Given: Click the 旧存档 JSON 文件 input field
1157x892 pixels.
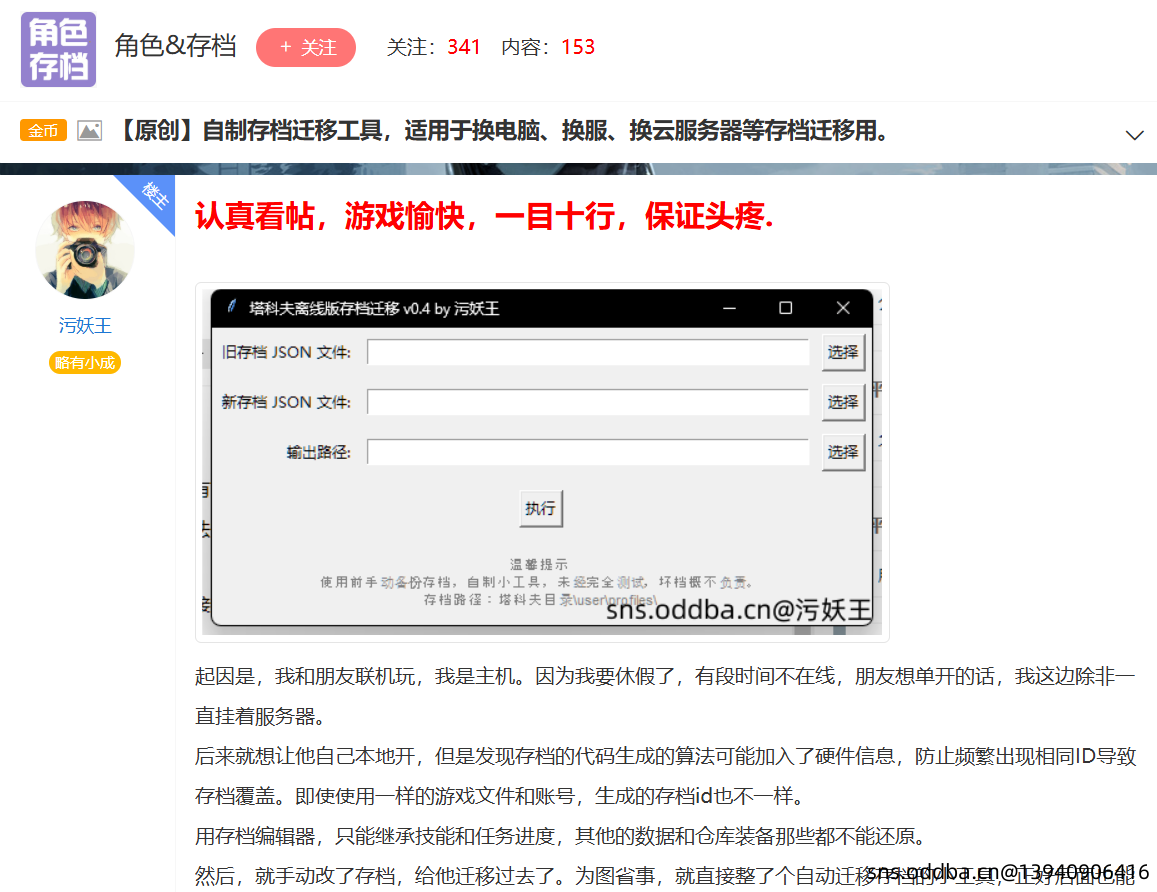Looking at the screenshot, I should (588, 353).
